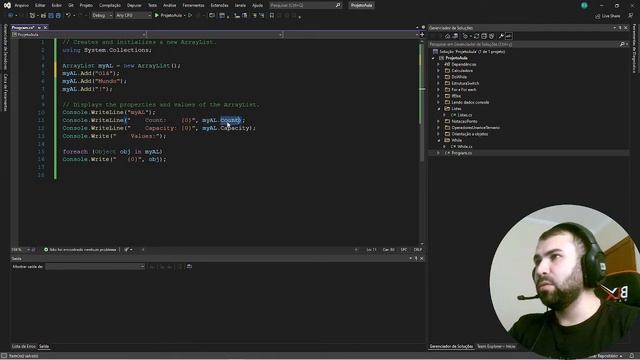The width and height of the screenshot is (640, 360).
Task: Select While.cs file in Solution Explorer
Action: pos(464,147)
